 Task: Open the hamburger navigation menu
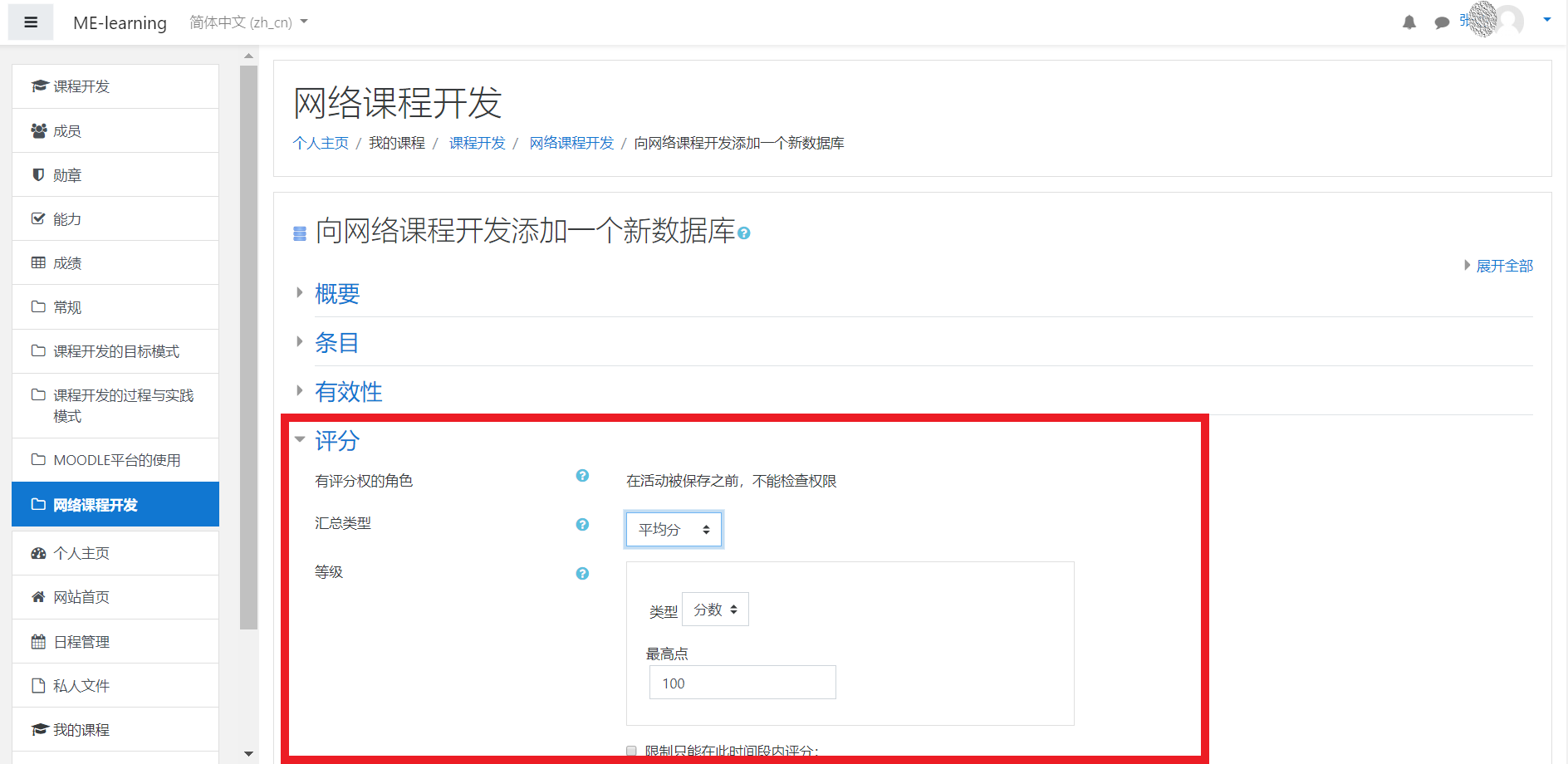pos(30,22)
